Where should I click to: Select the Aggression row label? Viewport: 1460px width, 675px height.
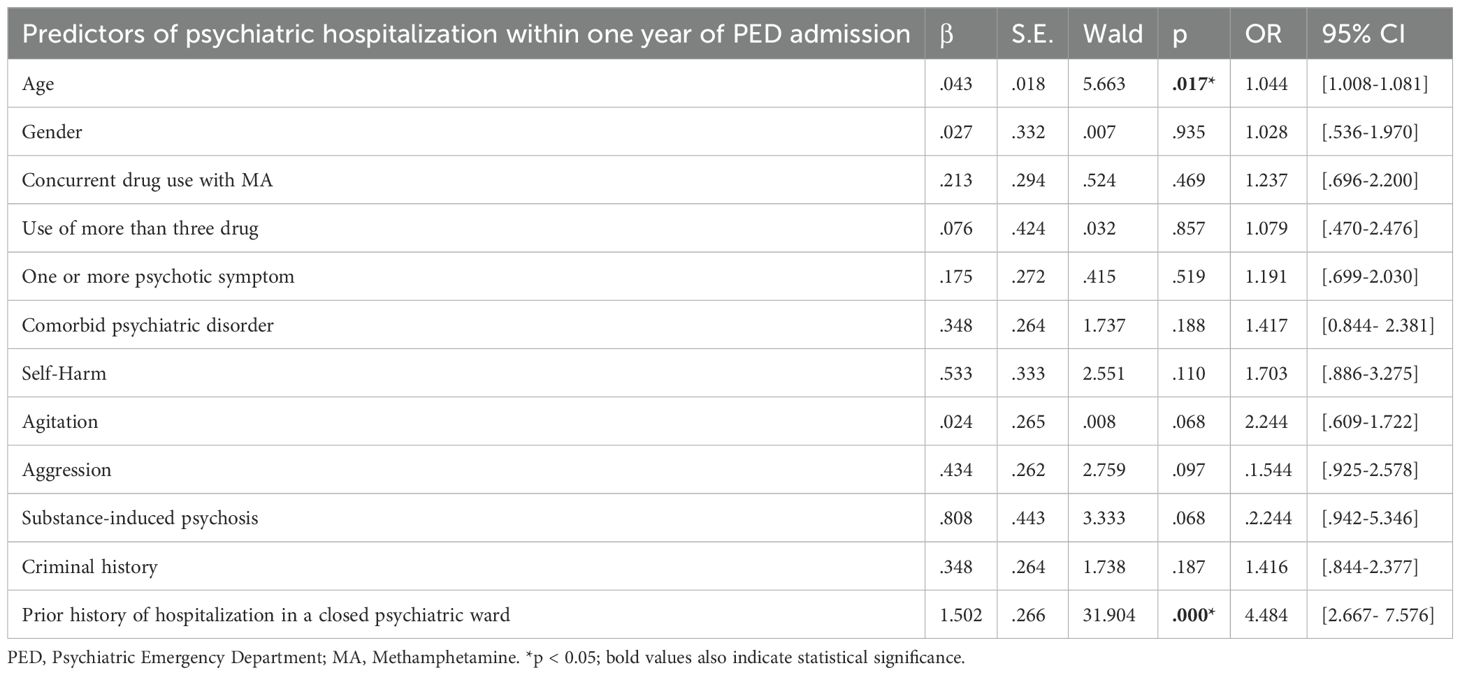(66, 470)
